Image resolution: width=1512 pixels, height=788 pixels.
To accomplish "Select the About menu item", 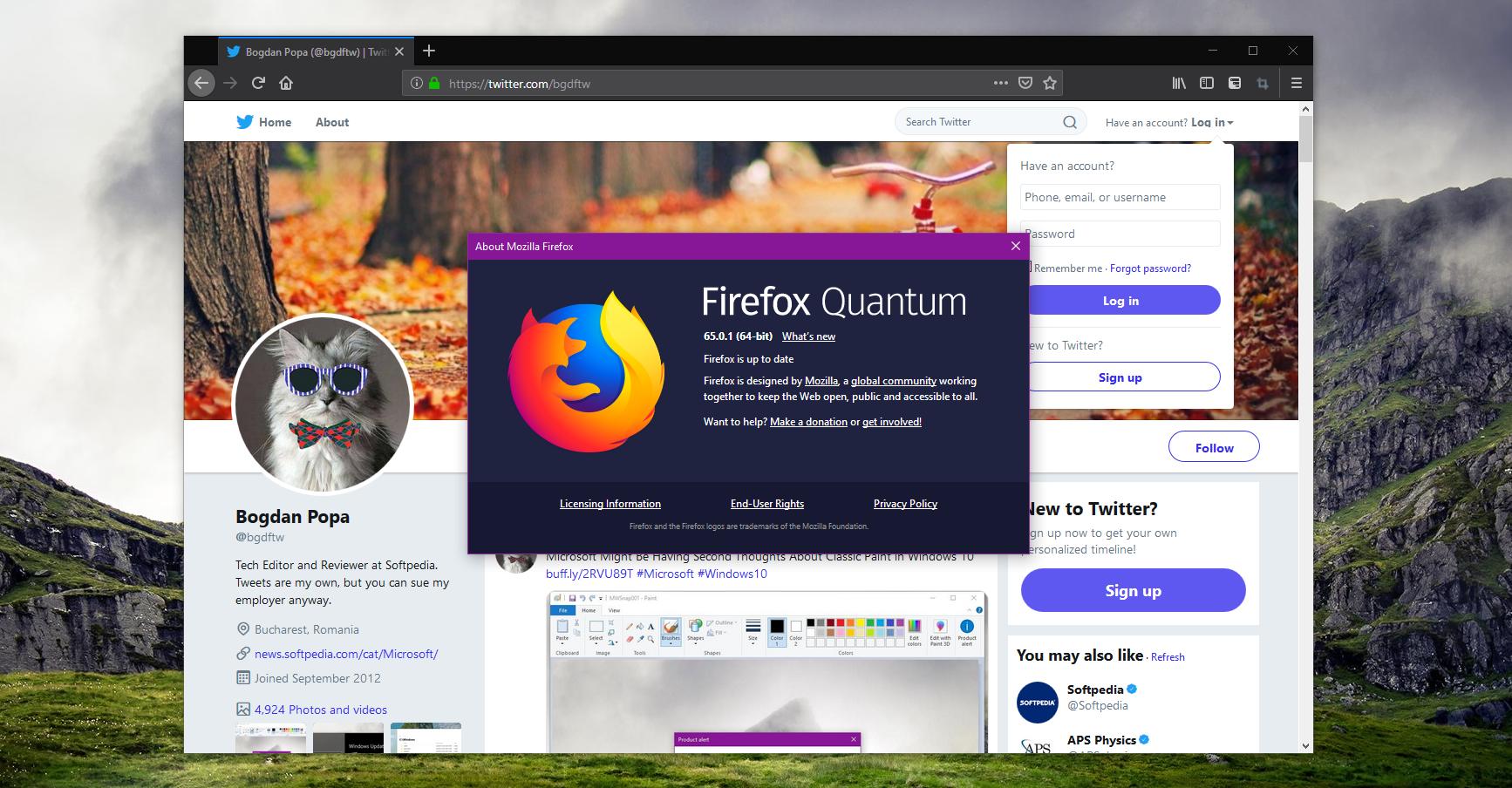I will point(332,122).
